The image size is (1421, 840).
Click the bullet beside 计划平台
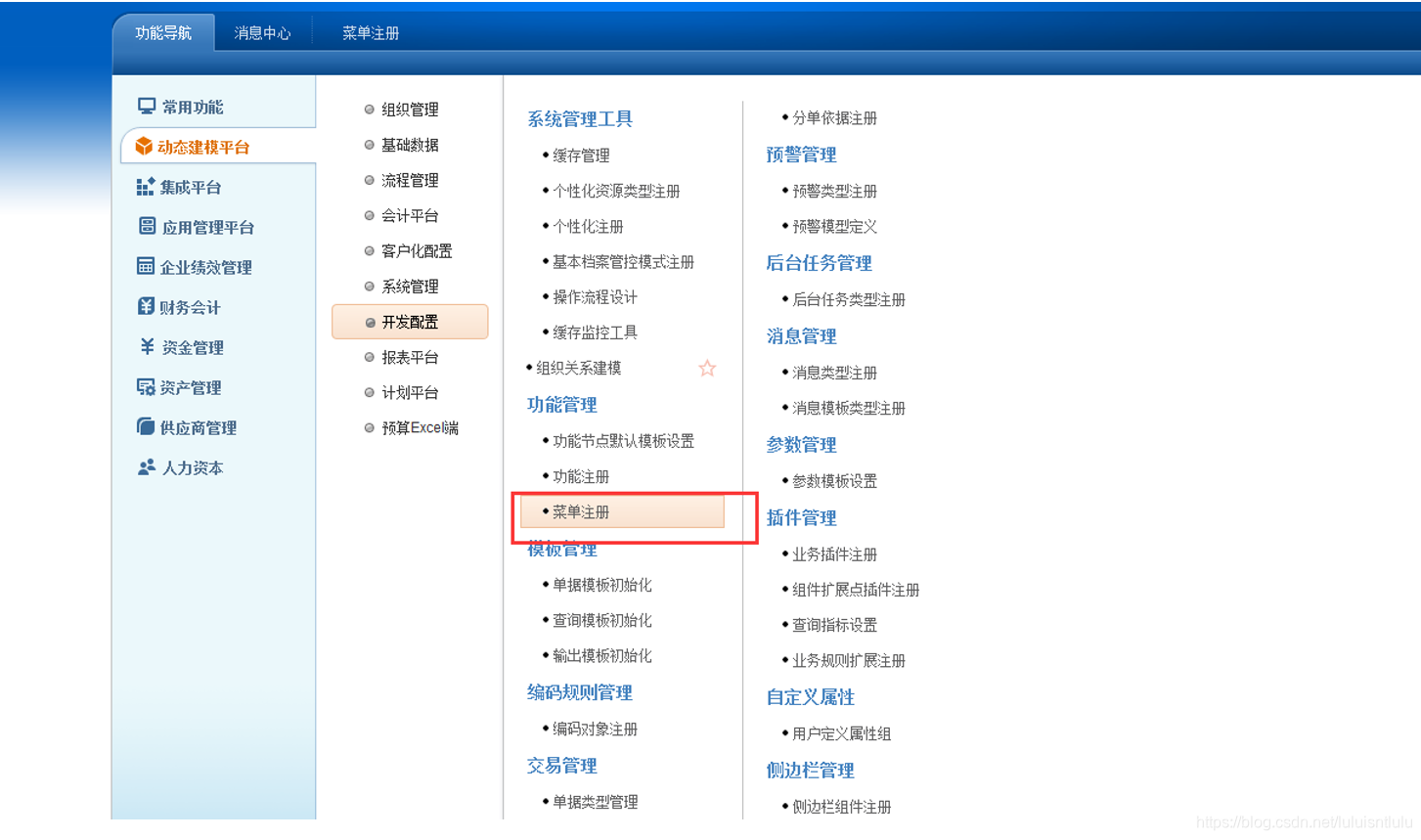point(369,392)
